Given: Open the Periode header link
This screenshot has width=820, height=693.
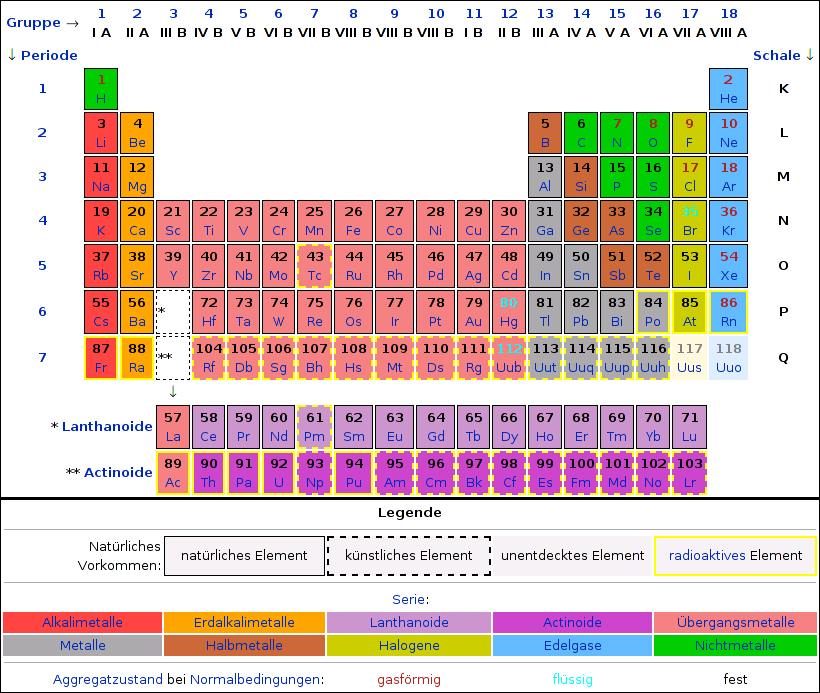Looking at the screenshot, I should (49, 55).
